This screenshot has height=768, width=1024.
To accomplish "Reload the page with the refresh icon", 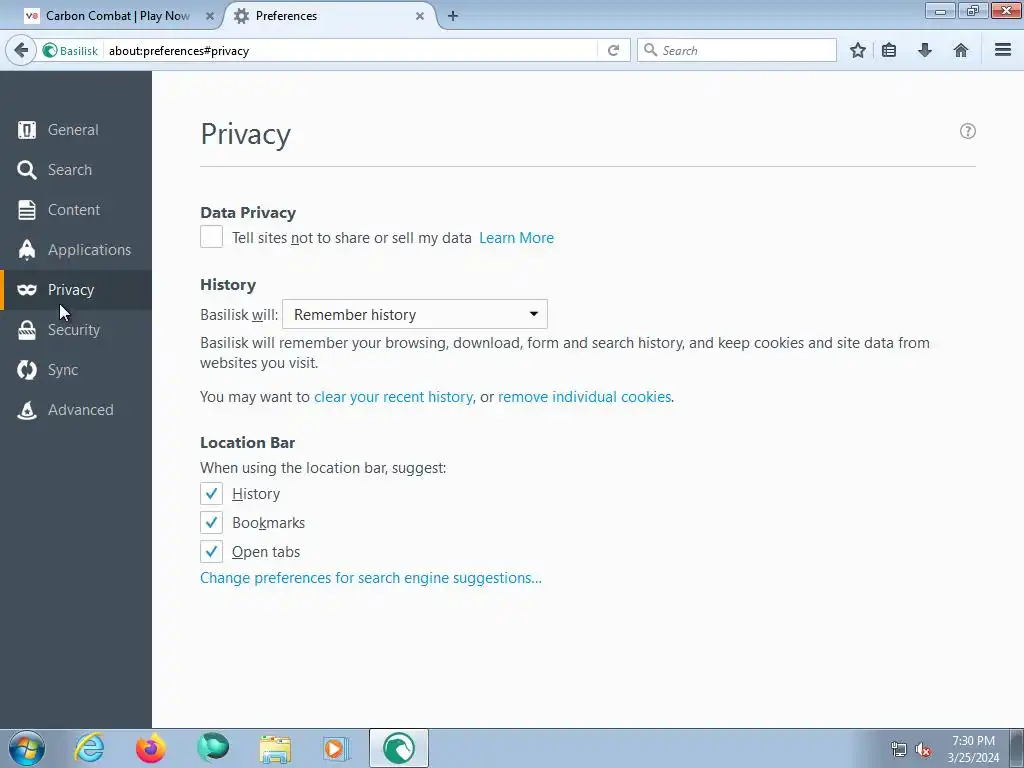I will [x=613, y=50].
